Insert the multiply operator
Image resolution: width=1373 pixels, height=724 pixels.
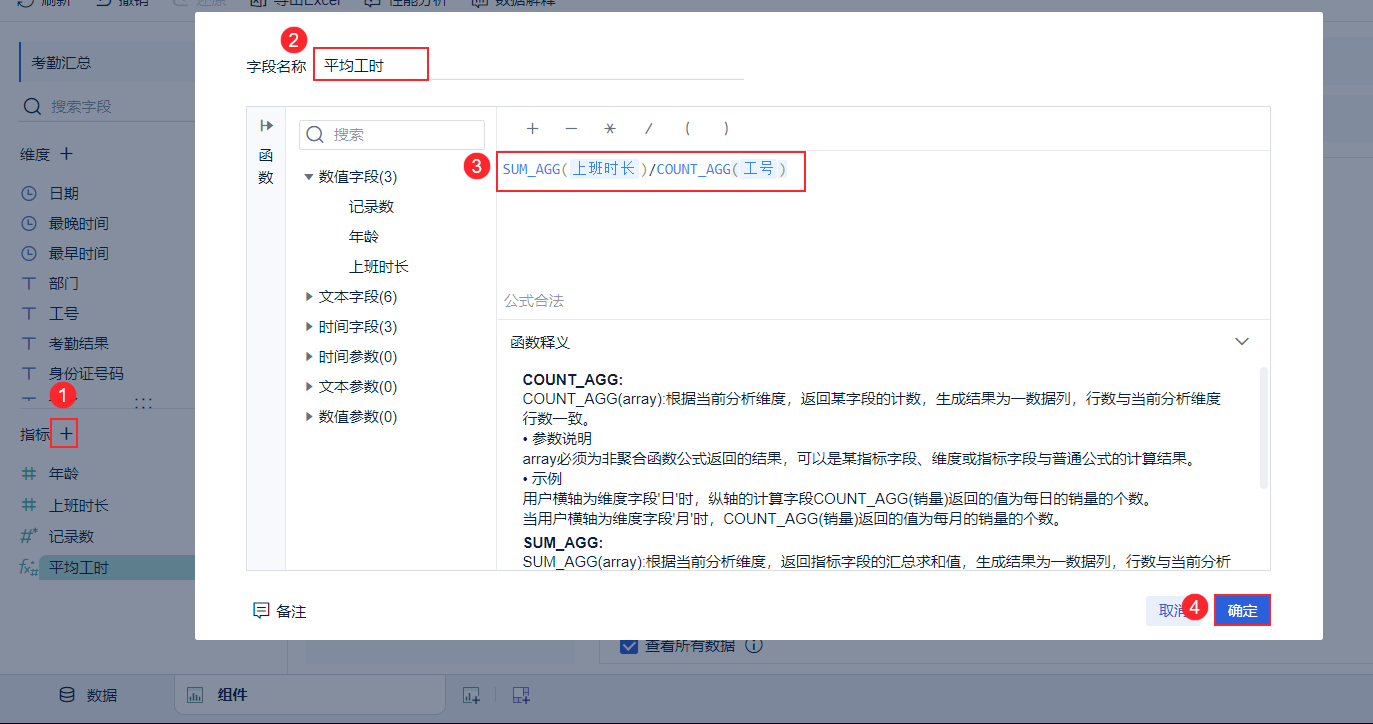click(x=610, y=128)
